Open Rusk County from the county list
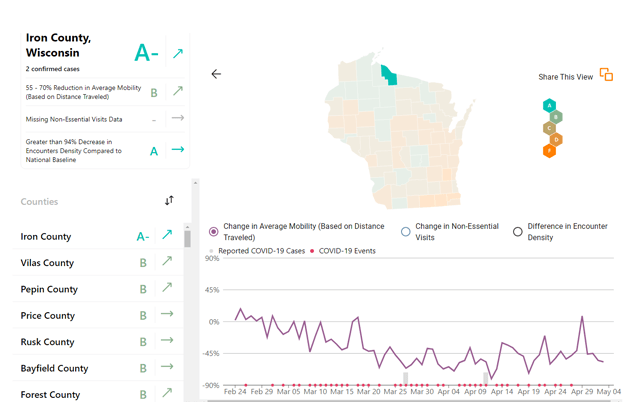642x410 pixels. click(x=47, y=342)
